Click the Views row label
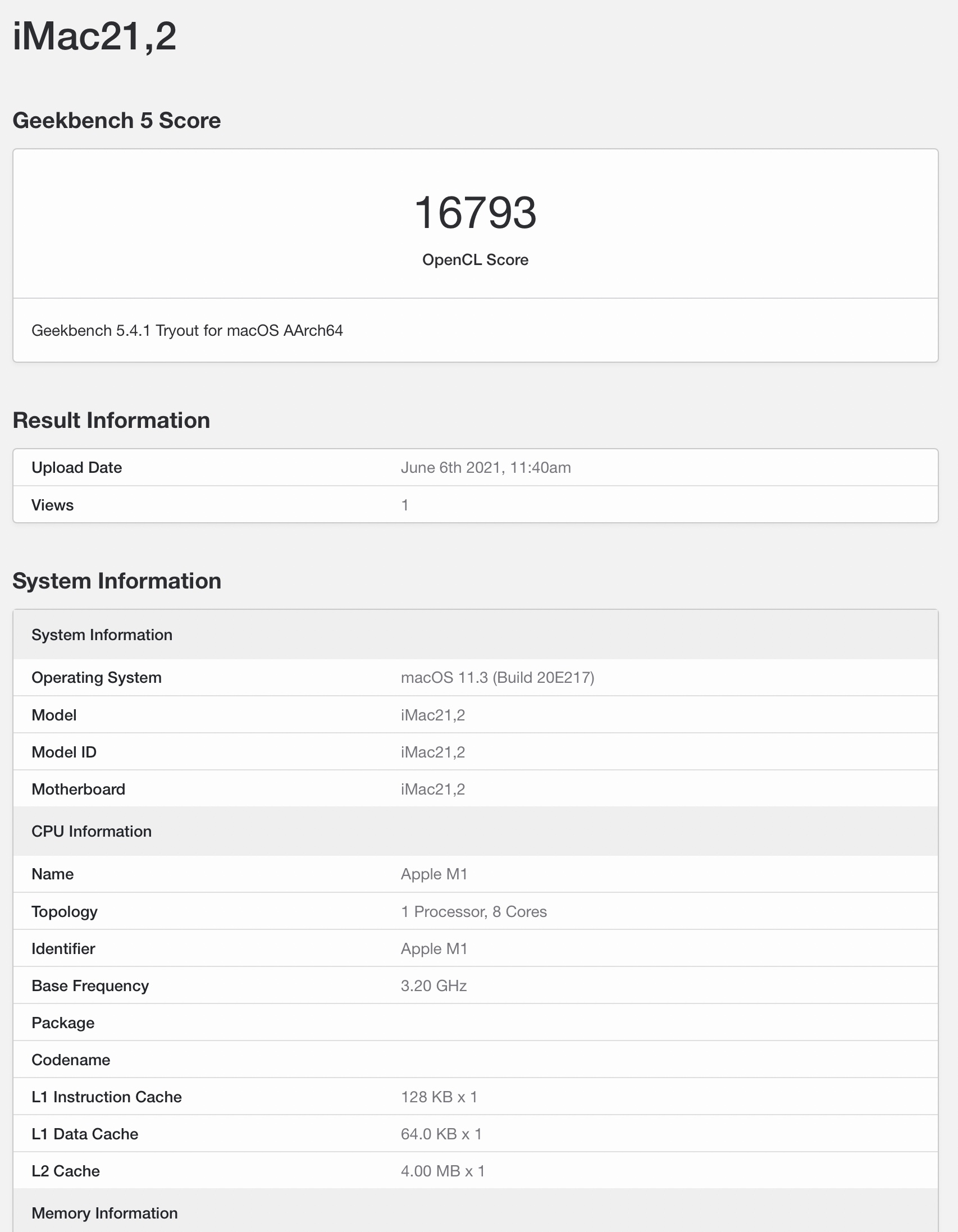 pos(52,505)
